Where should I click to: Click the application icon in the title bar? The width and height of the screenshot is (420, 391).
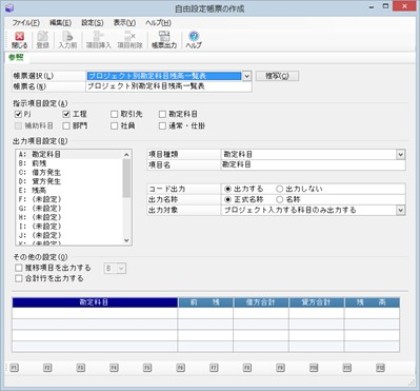click(9, 8)
